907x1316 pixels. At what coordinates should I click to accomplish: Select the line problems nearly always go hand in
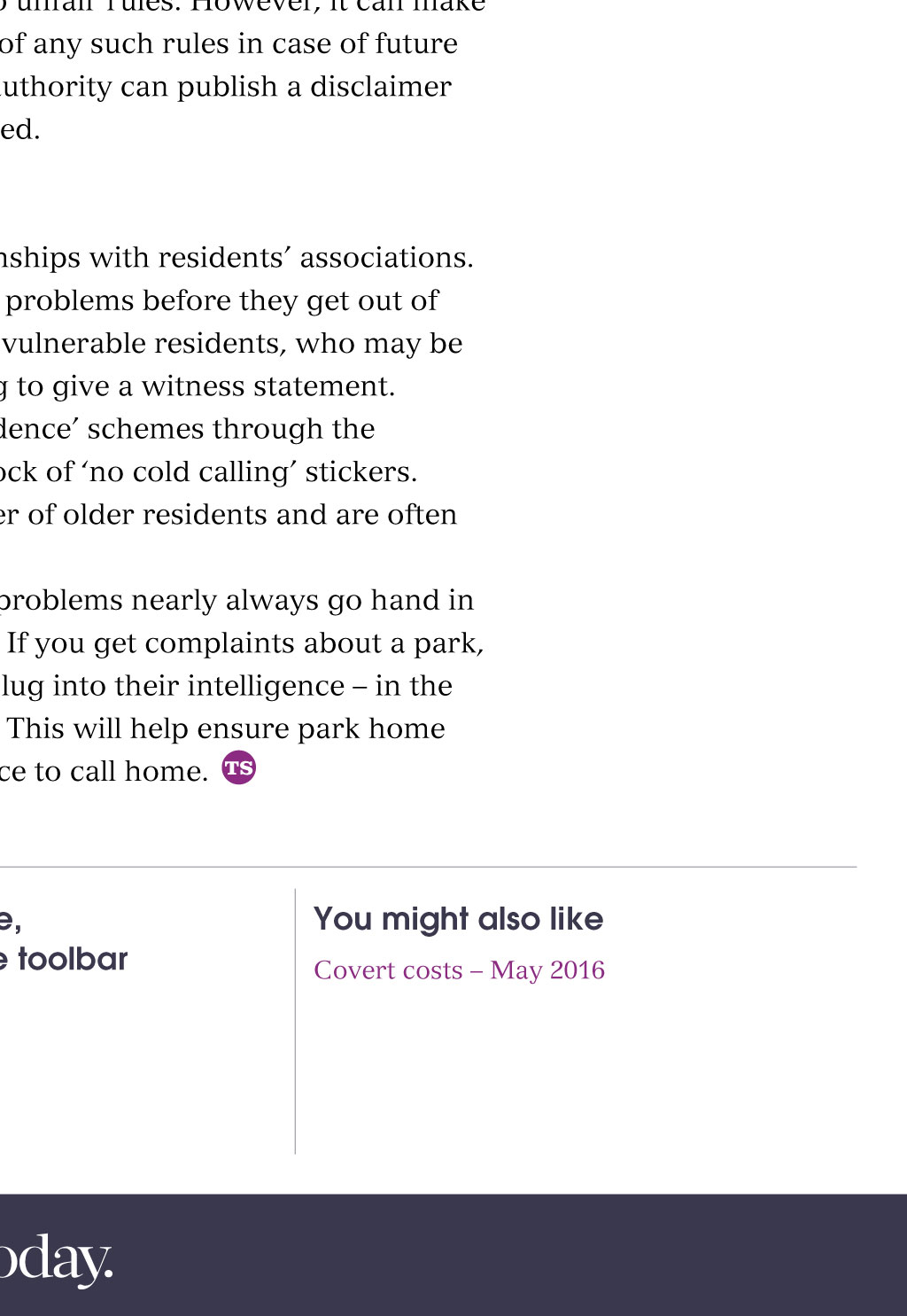tap(236, 601)
